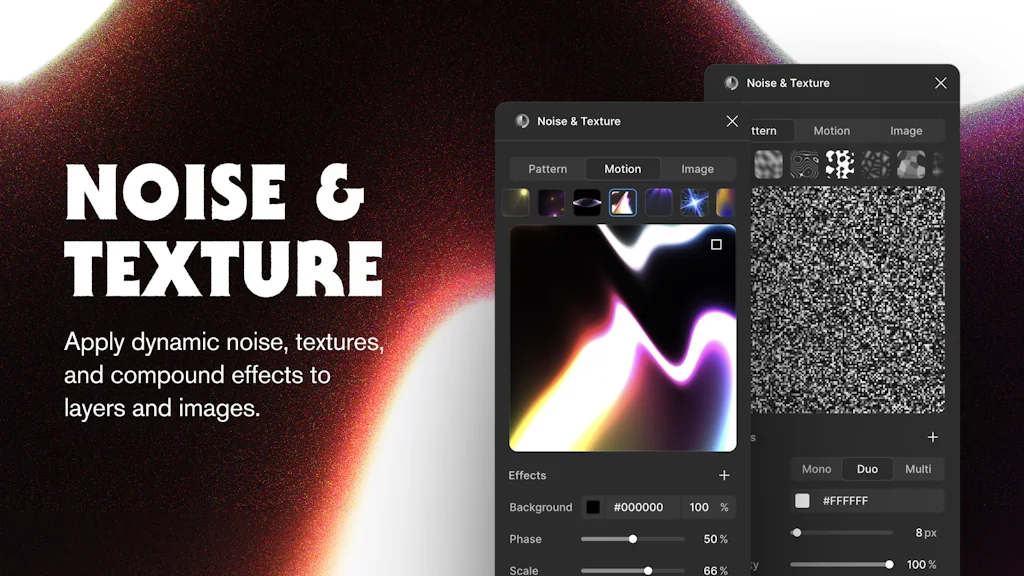Choose the cow-spot pattern preset

(x=840, y=164)
